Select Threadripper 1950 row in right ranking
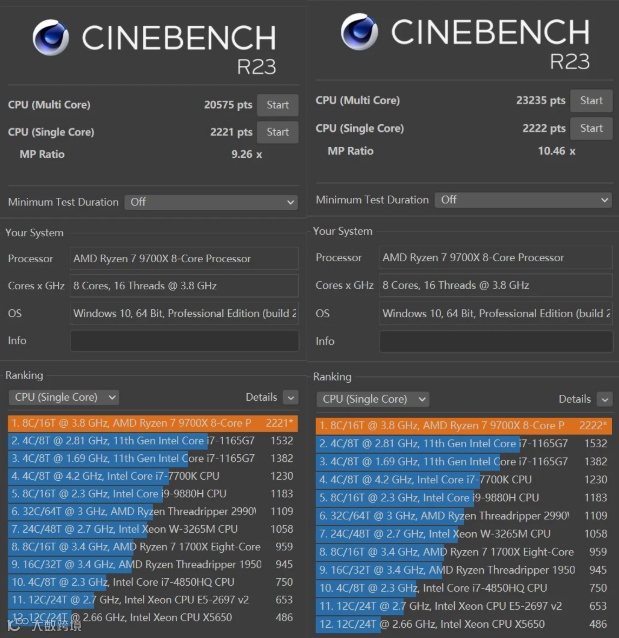 (464, 570)
